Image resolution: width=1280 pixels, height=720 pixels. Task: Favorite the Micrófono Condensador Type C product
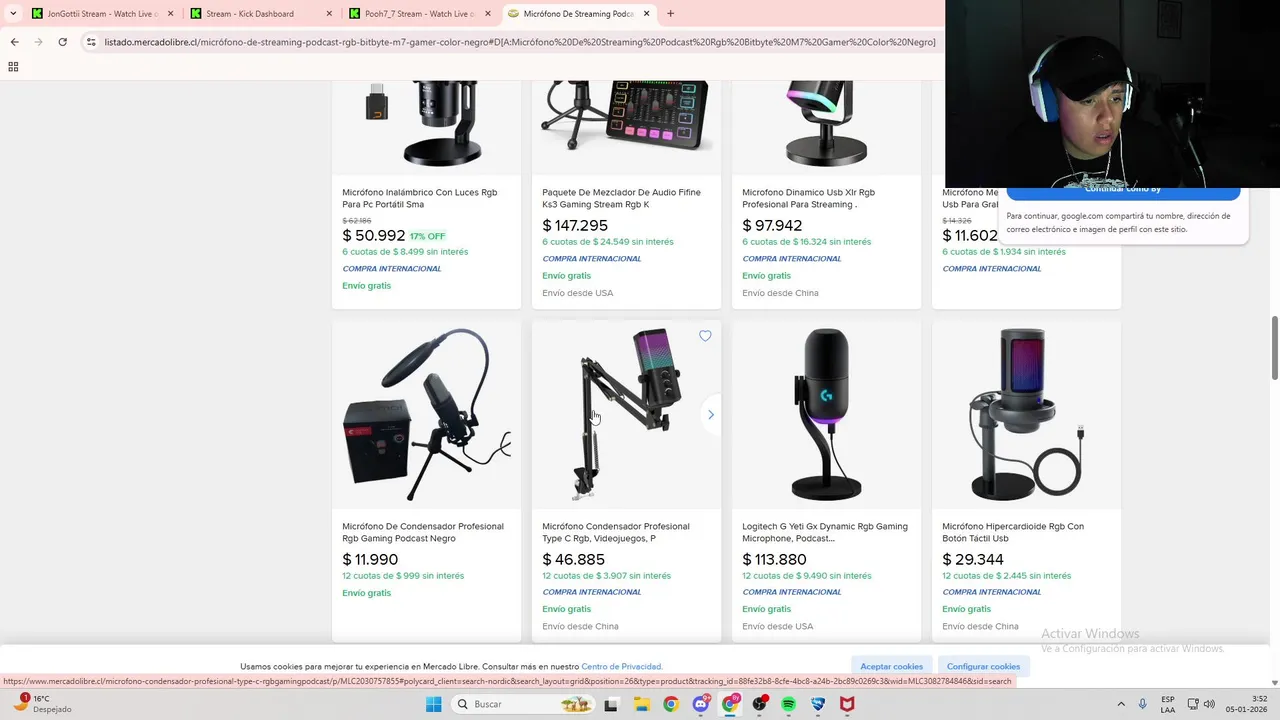(705, 336)
